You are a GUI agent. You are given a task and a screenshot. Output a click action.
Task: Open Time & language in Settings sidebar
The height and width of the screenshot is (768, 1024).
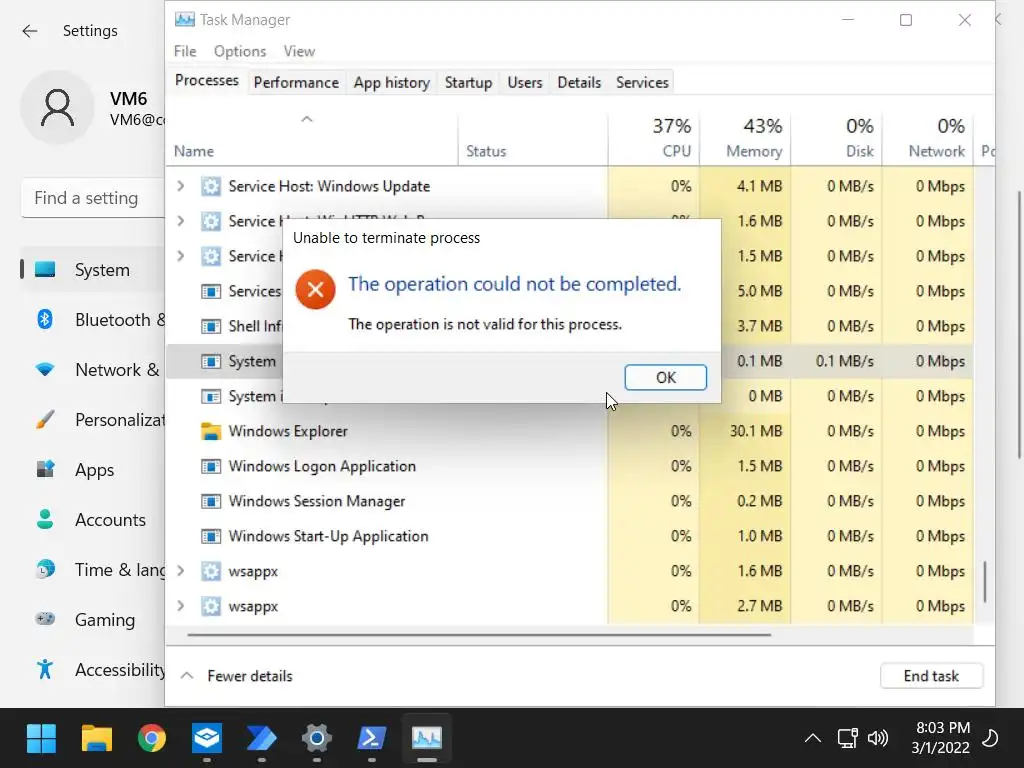click(92, 569)
